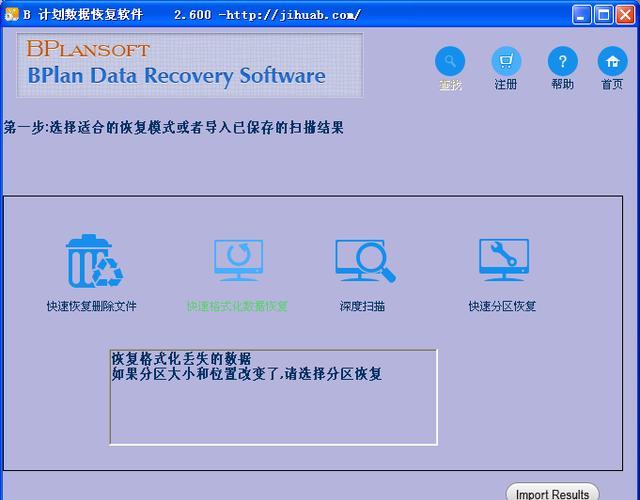Viewport: 640px width, 500px height.
Task: Click the 快速恢复删除文件 label
Action: (91, 306)
